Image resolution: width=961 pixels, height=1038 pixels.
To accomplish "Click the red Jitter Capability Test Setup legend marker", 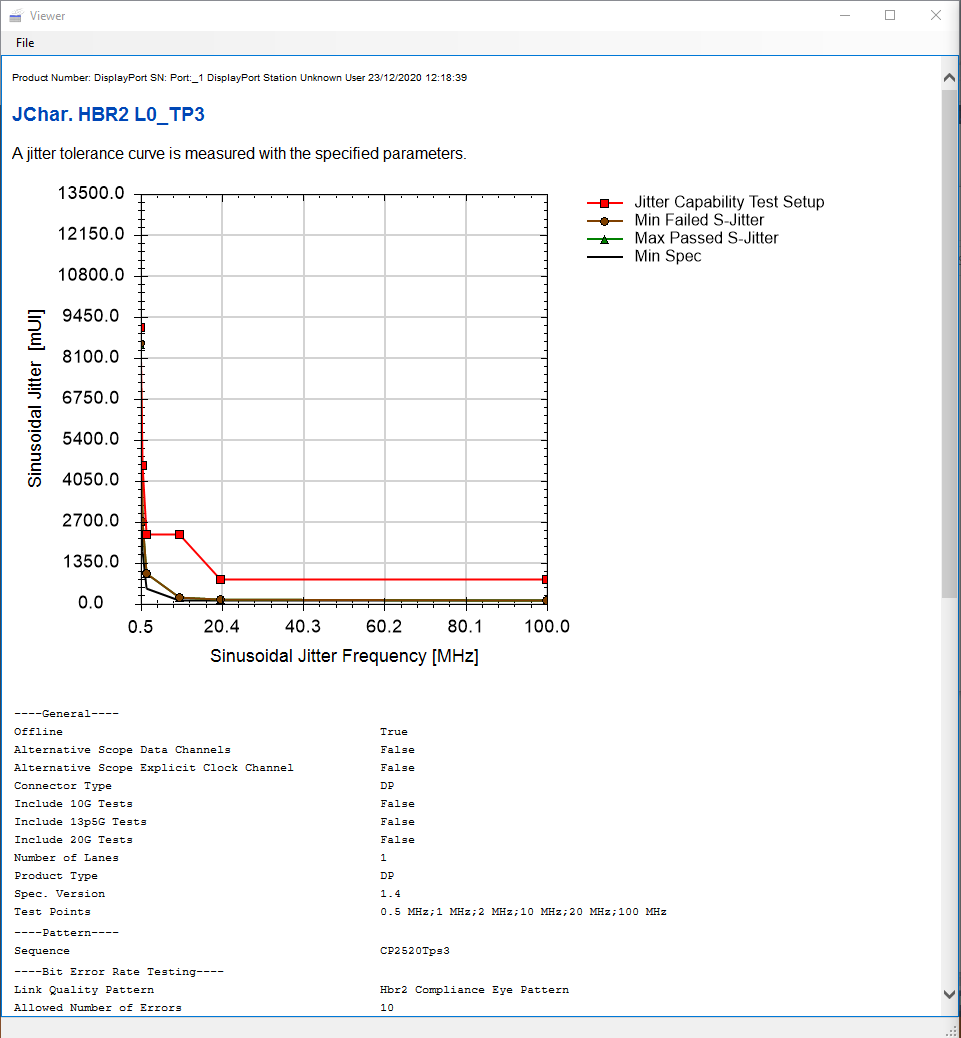I will pyautogui.click(x=604, y=203).
